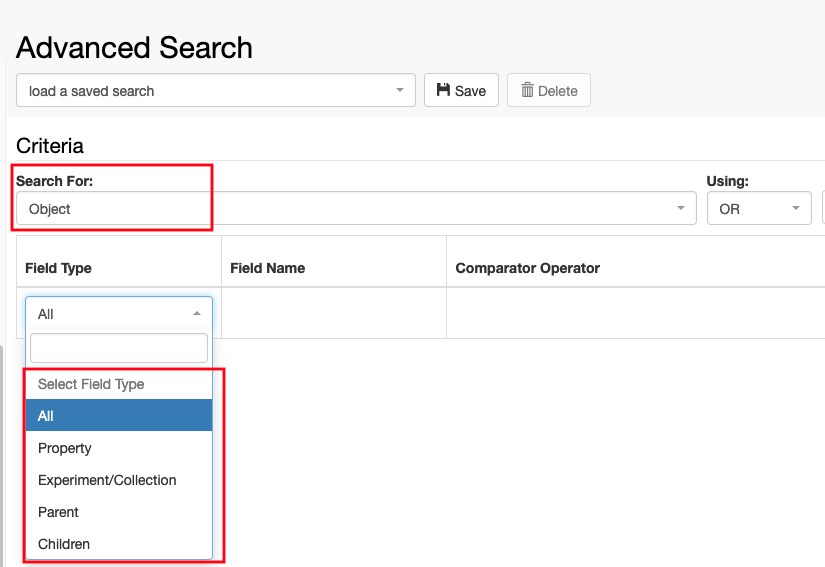
Task: Open the Using OR operator dropdown
Action: click(x=759, y=208)
